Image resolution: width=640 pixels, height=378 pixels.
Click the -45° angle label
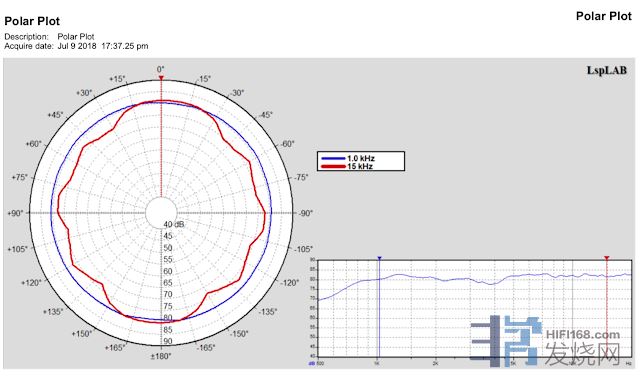pos(266,115)
